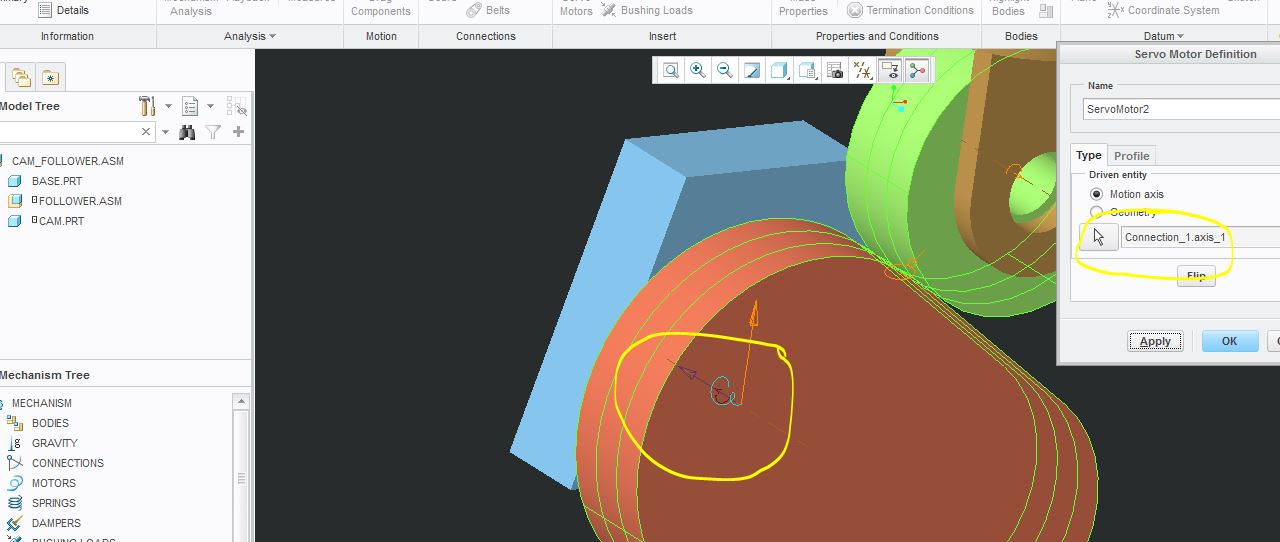Image resolution: width=1280 pixels, height=542 pixels.
Task: Select the BODIES node
Action: pos(50,423)
